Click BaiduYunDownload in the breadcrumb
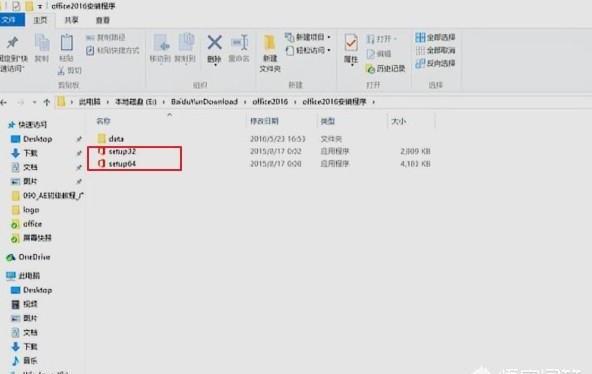Viewport: 592px width, 374px height. click(x=204, y=102)
